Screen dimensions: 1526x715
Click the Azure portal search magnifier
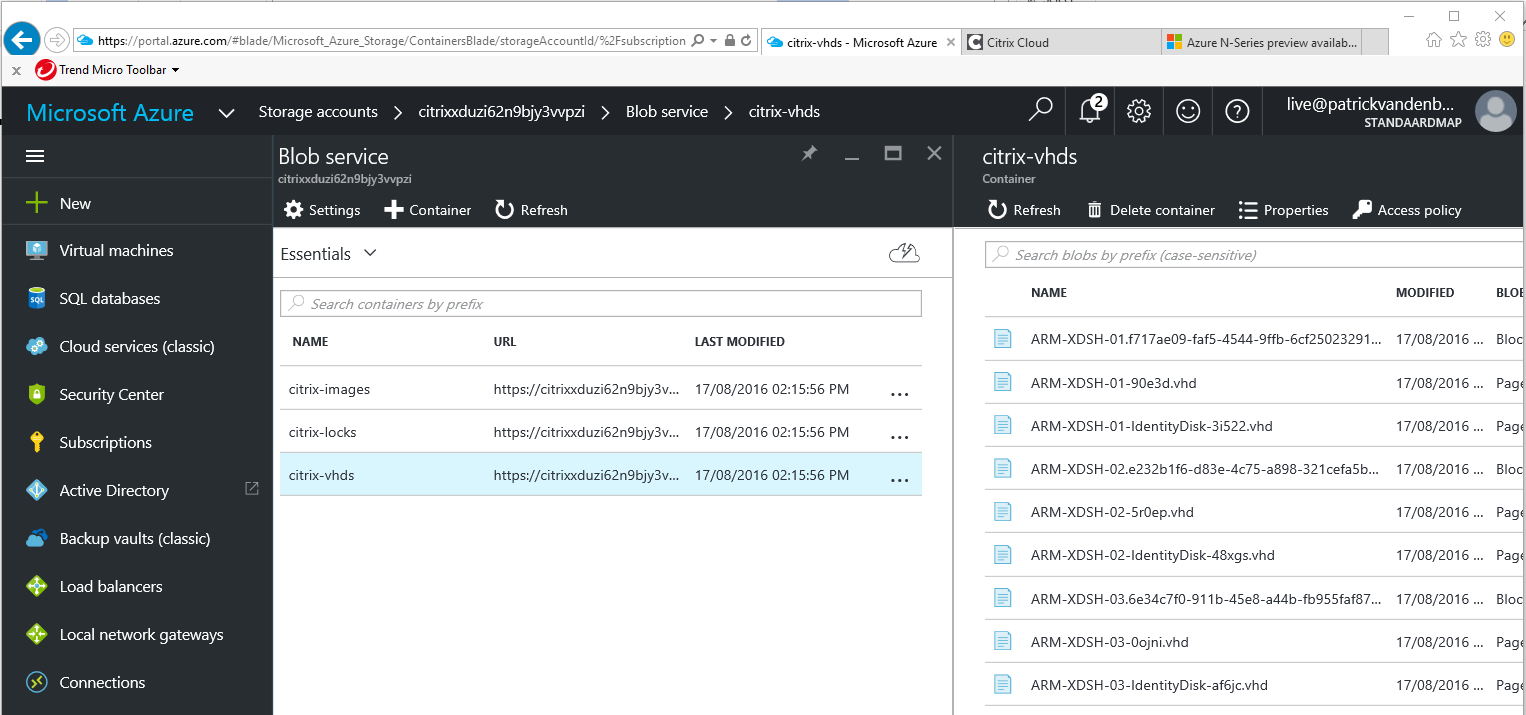(1041, 110)
